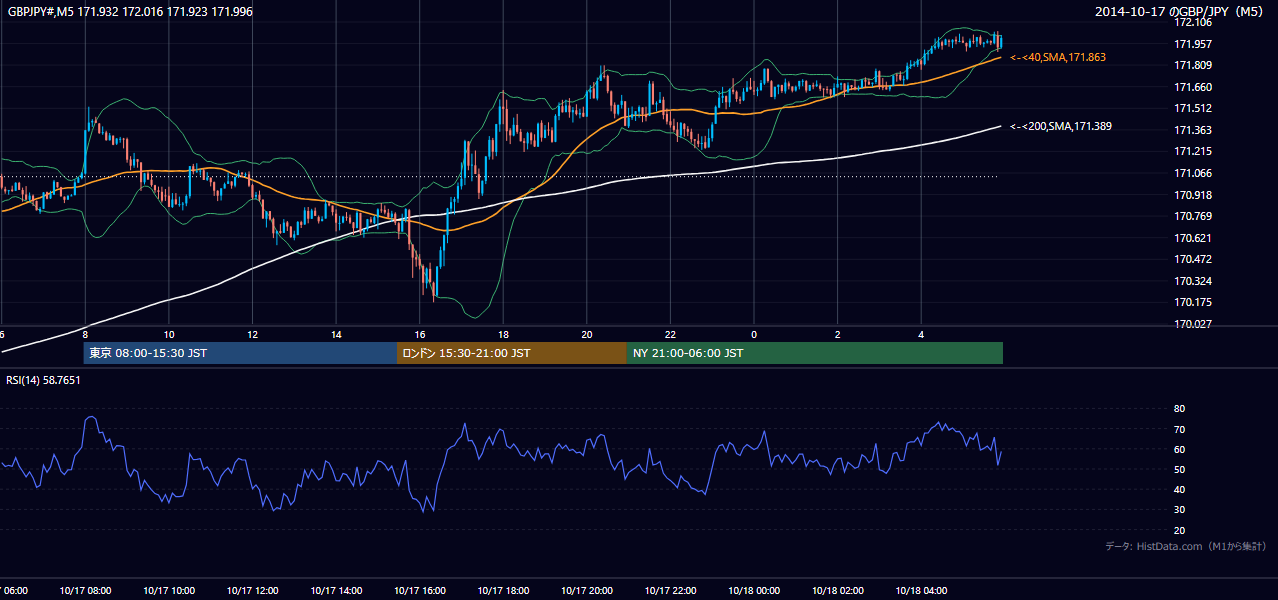Click the 10/18 00:00 date label
This screenshot has width=1278, height=600.
coord(754,591)
